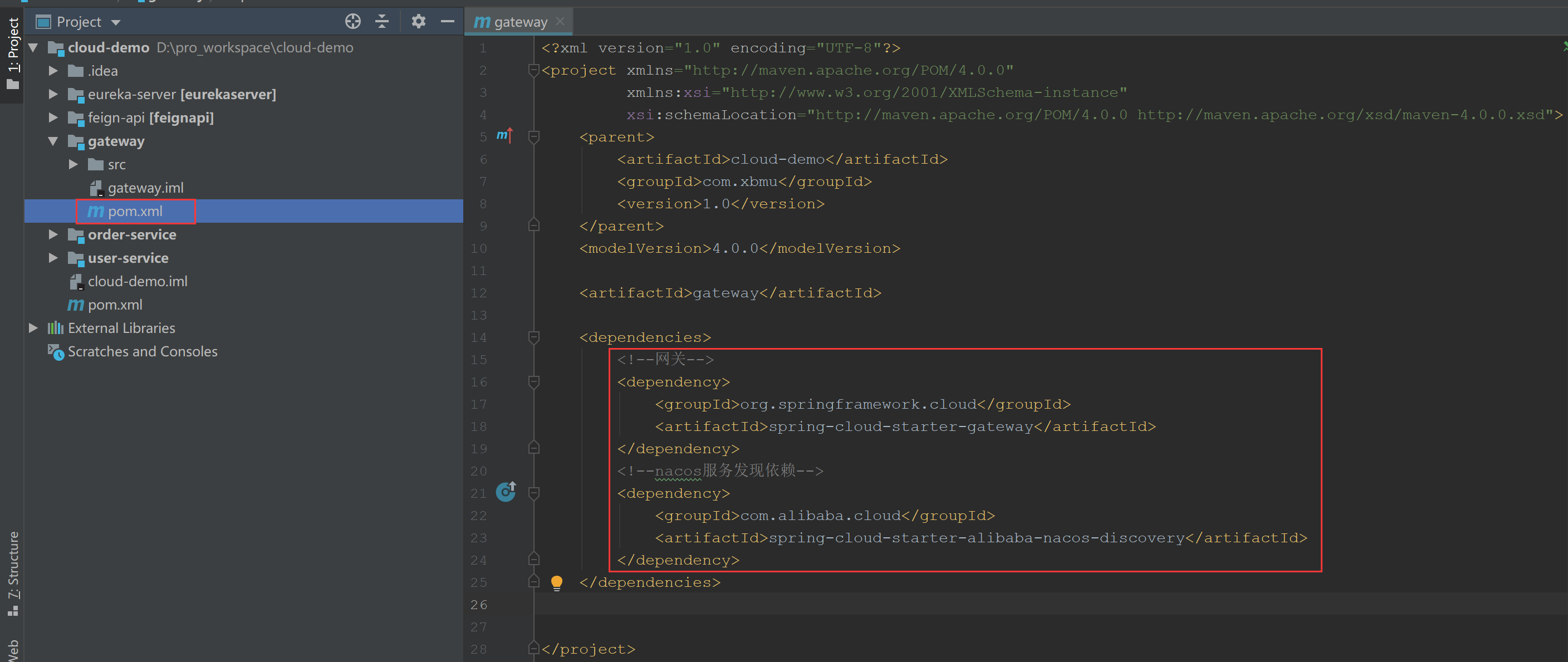This screenshot has height=662, width=1568.
Task: Click the fold end marker at line 9
Action: click(534, 225)
